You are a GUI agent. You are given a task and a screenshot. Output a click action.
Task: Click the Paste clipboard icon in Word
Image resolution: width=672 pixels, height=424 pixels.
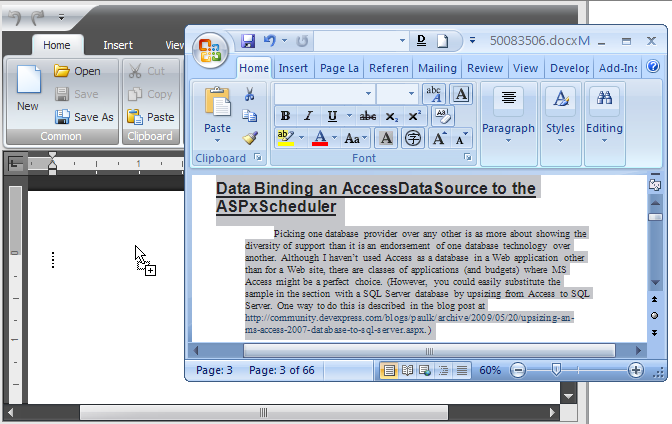(x=217, y=102)
